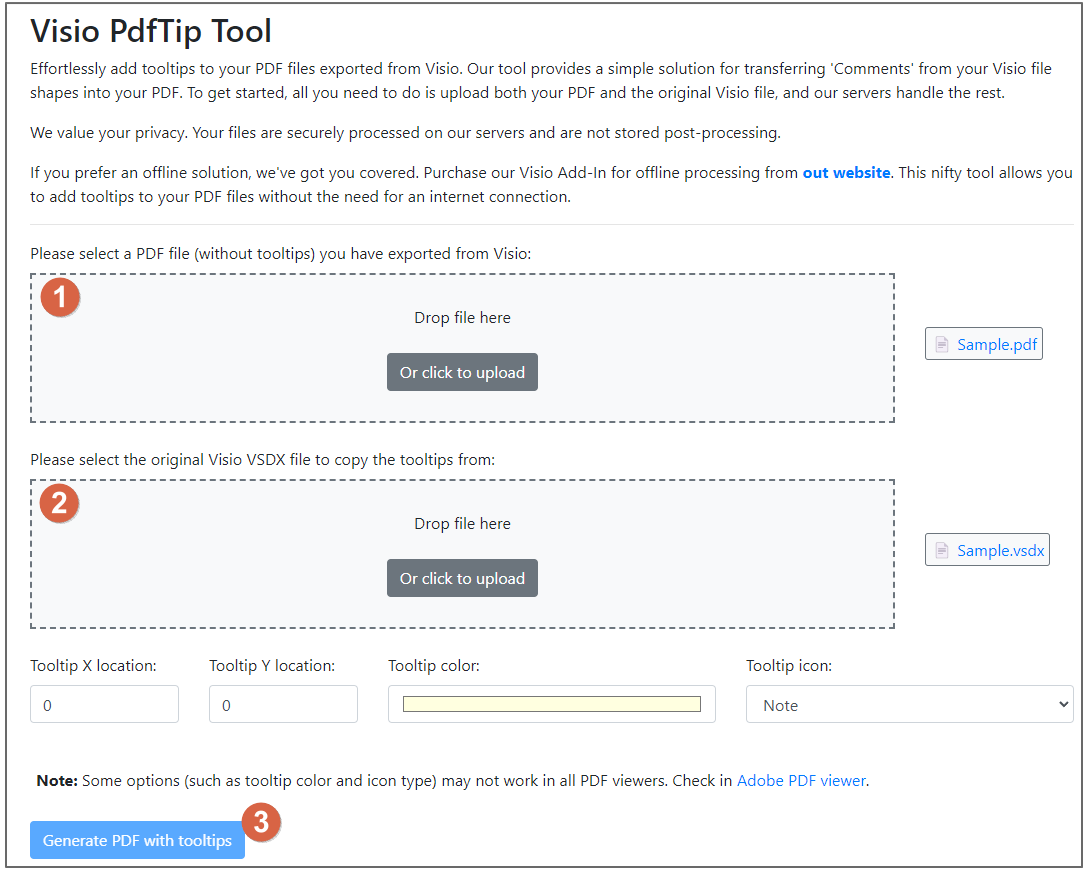Click 'Drop file here' in VSDX zone
The image size is (1086, 871).
click(x=462, y=523)
